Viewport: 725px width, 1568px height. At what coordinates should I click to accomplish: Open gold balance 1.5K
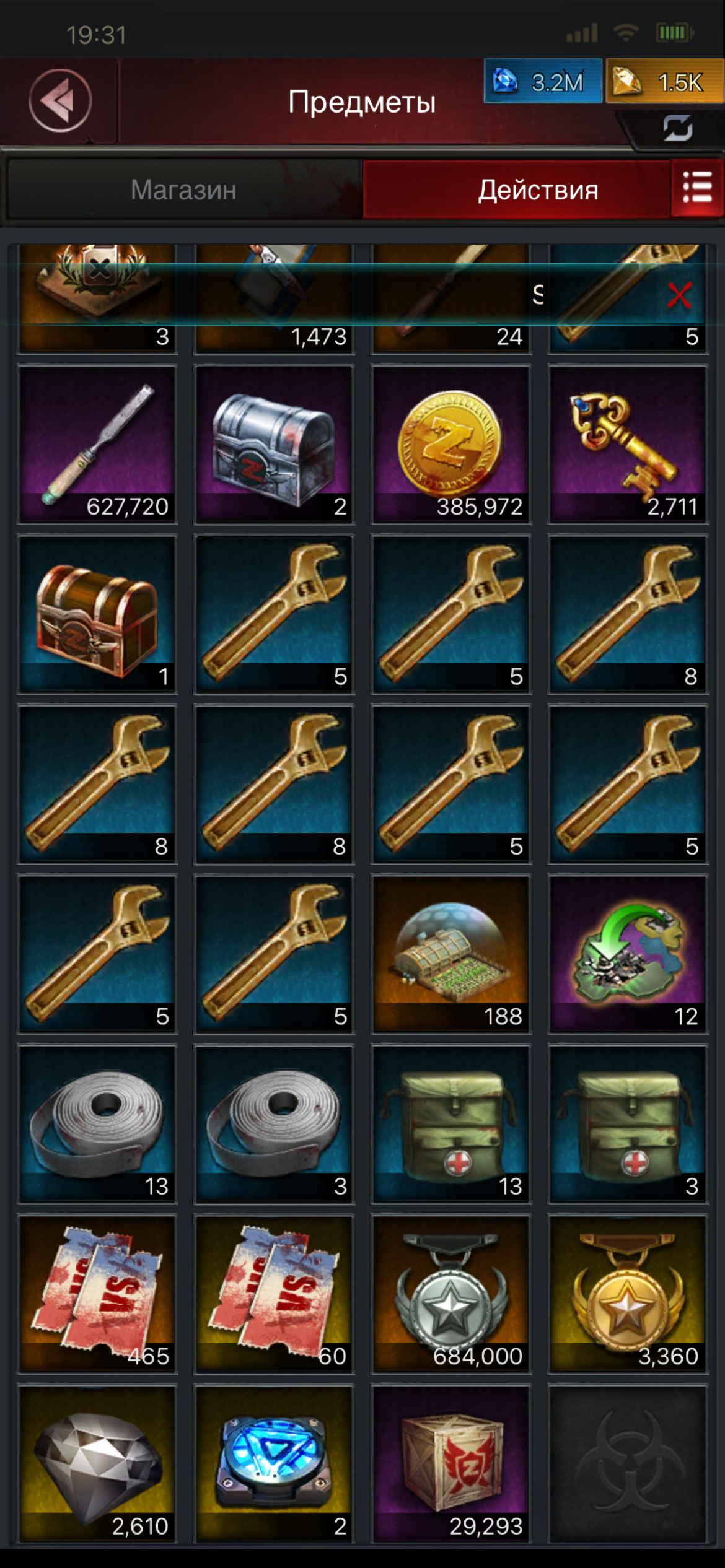pyautogui.click(x=664, y=81)
